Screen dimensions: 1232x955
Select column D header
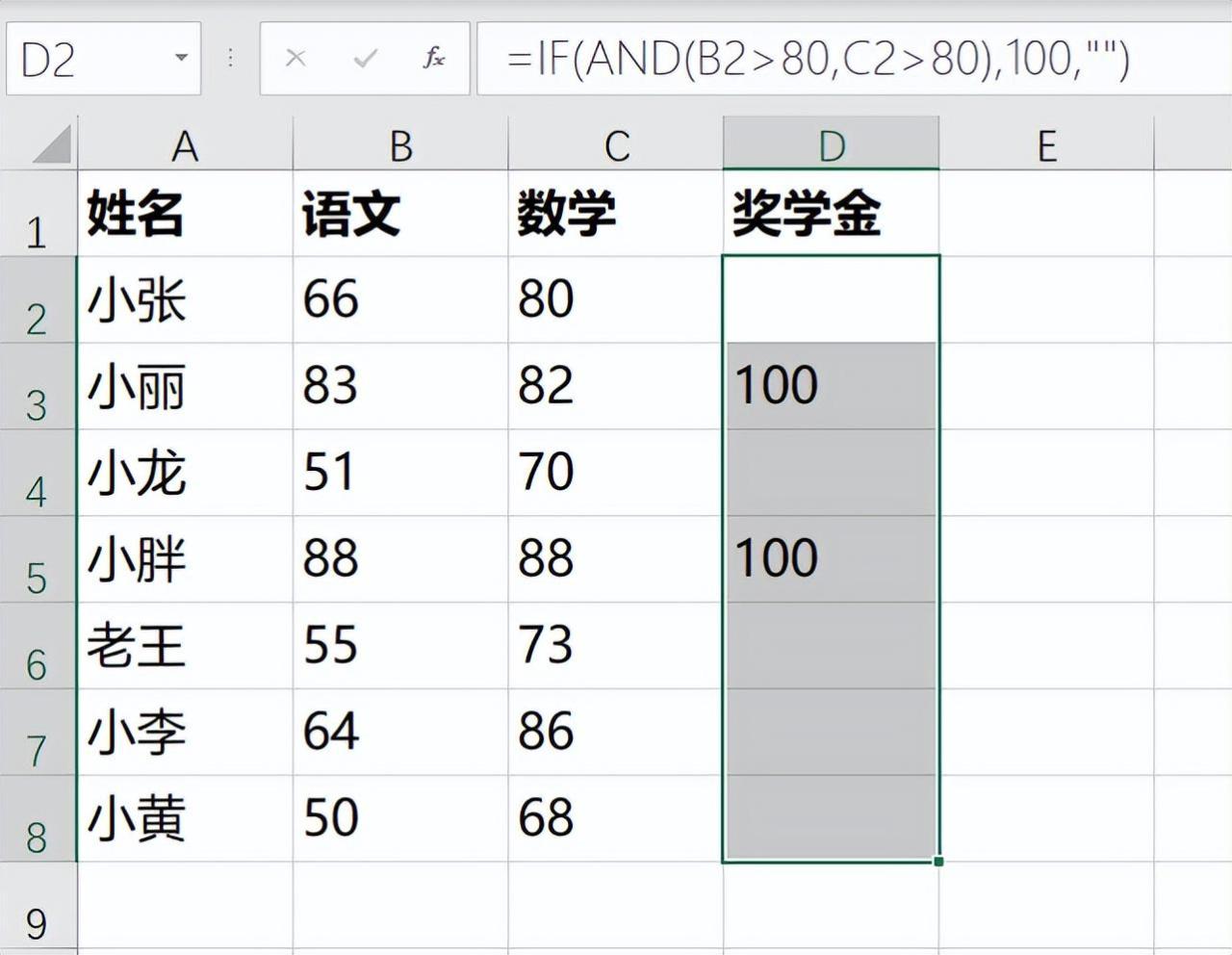[x=832, y=145]
